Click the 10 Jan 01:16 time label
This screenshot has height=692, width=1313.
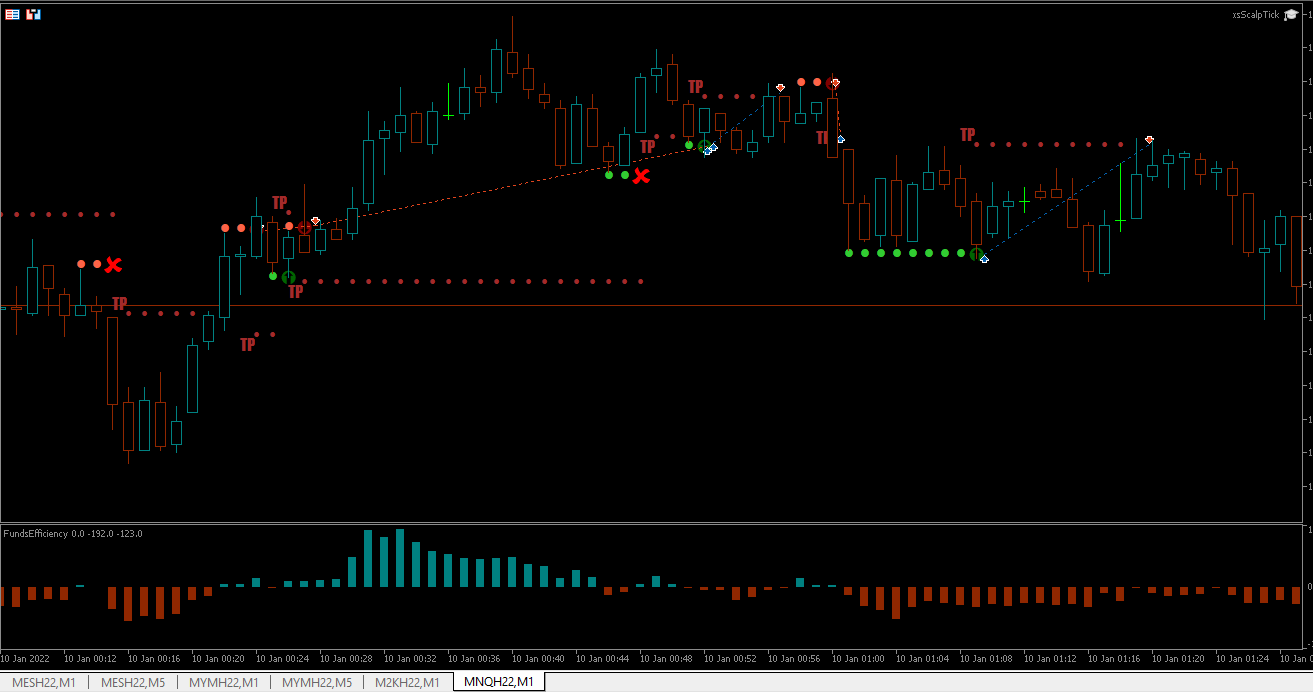click(x=1114, y=659)
